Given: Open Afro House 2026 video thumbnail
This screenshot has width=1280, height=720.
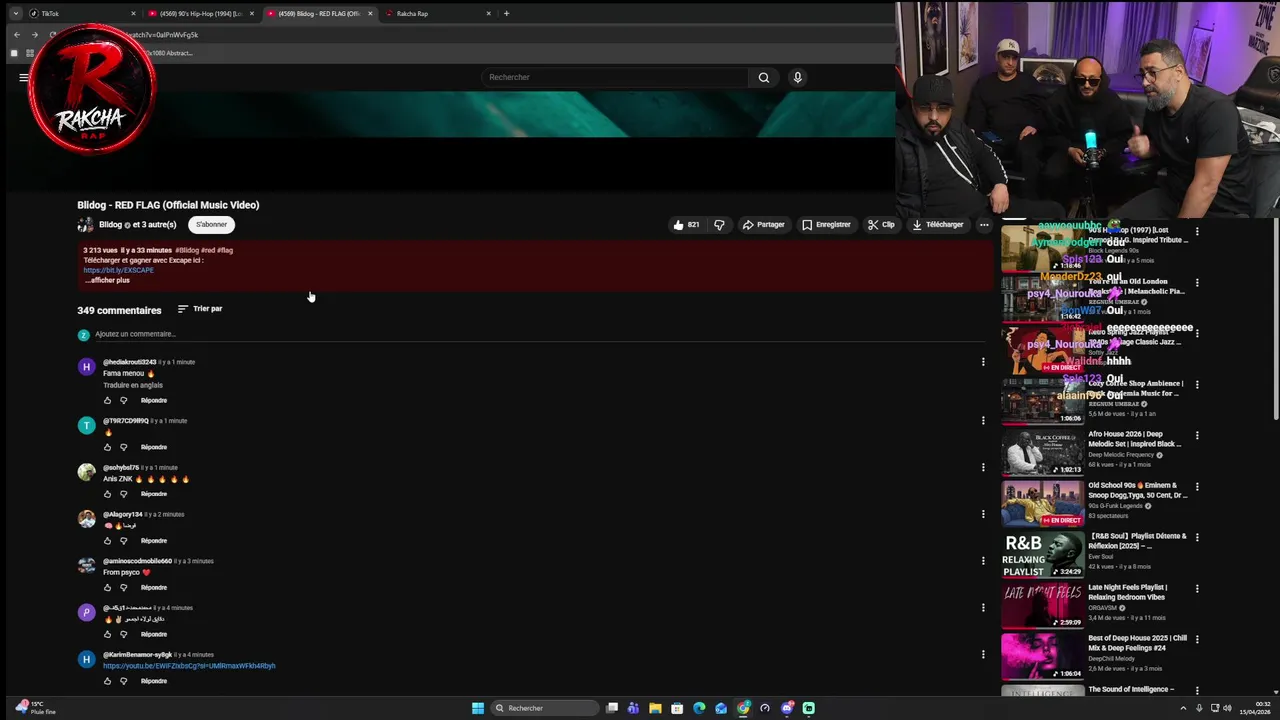Looking at the screenshot, I should pos(1043,453).
